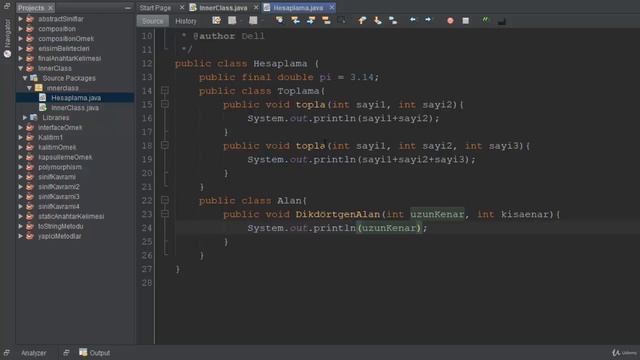Select the sinifKavrami3 project
Image resolution: width=640 pixels, height=360 pixels.
click(x=58, y=197)
